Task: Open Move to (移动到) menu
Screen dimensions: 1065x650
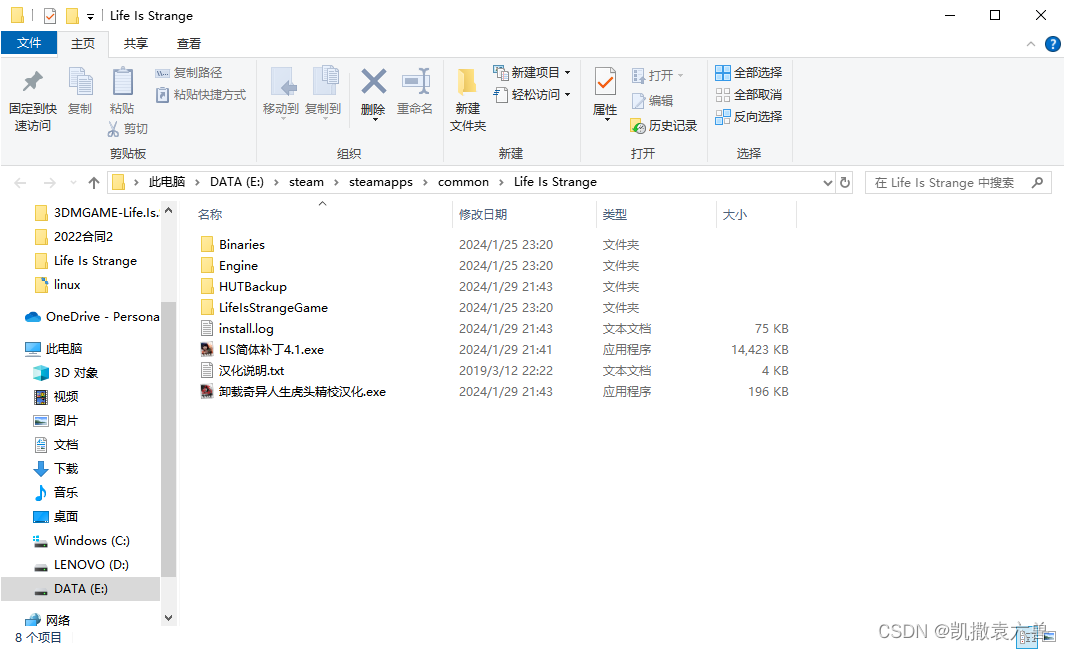Action: click(x=281, y=94)
